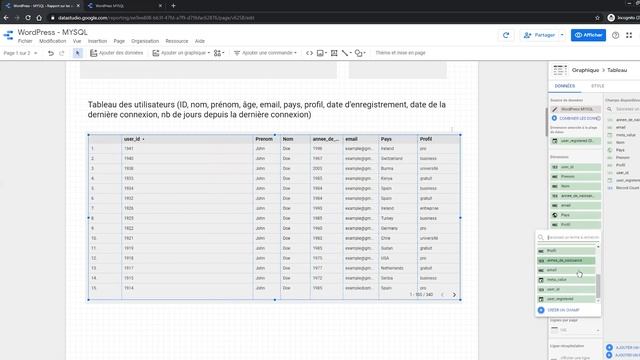Focus the field picker search box
This screenshot has width=640, height=360.
(x=572, y=237)
